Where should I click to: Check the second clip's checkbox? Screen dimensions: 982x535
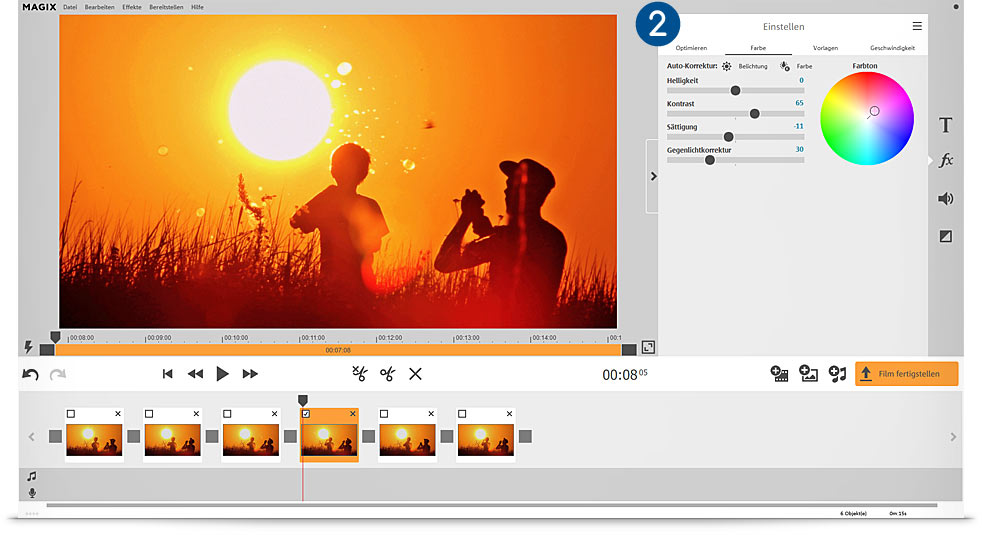tap(149, 413)
